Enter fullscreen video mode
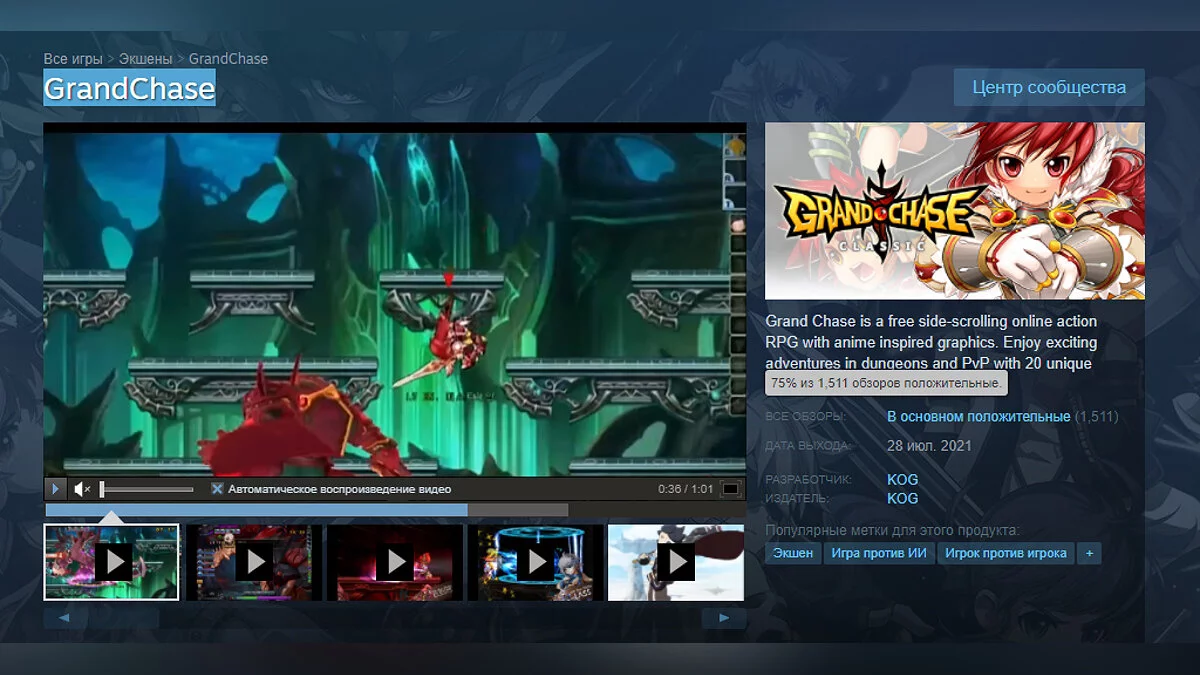Screen dimensions: 1200x675 click(731, 489)
